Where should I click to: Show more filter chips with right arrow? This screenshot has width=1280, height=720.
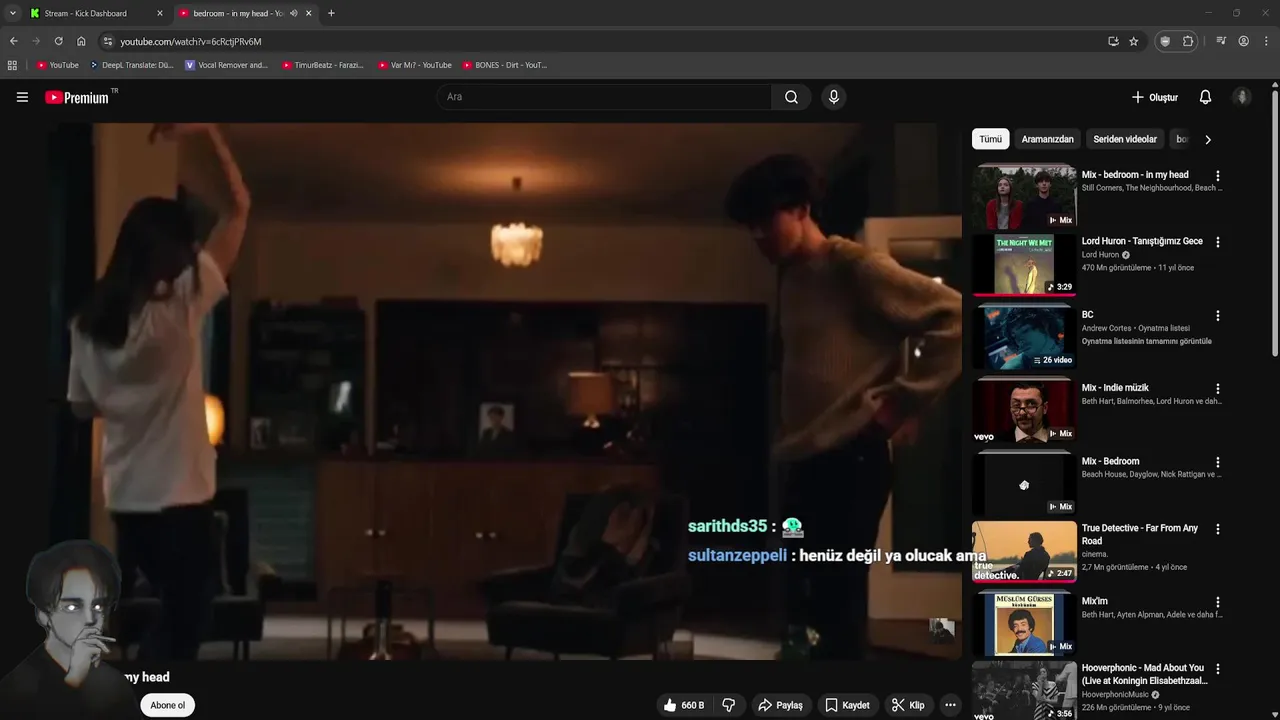tap(1207, 139)
